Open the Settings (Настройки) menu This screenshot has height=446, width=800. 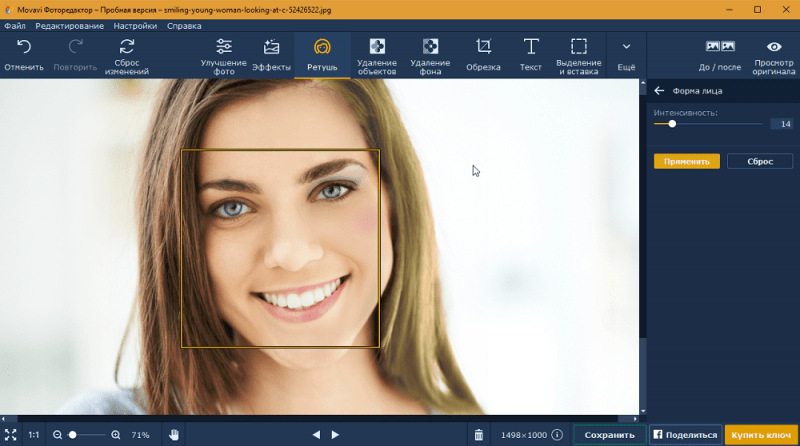[134, 24]
